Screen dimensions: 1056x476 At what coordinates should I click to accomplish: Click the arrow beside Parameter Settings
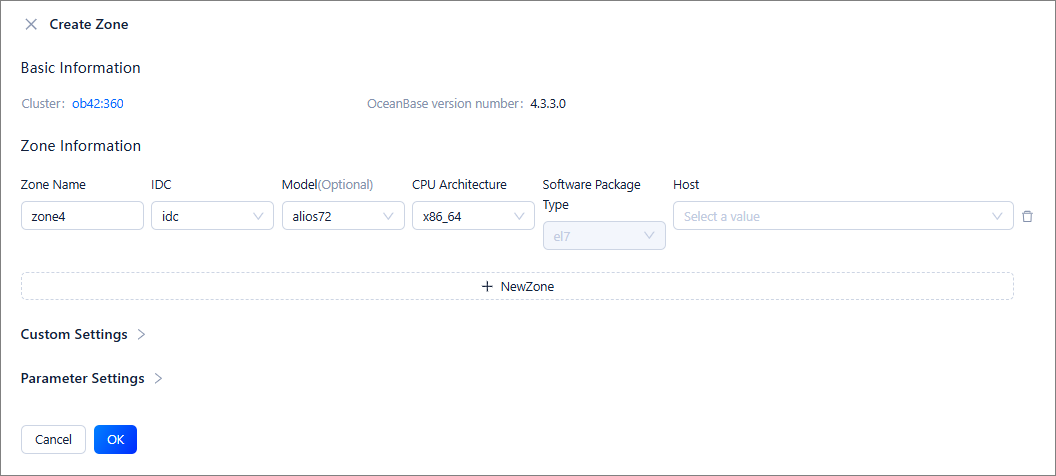point(158,379)
